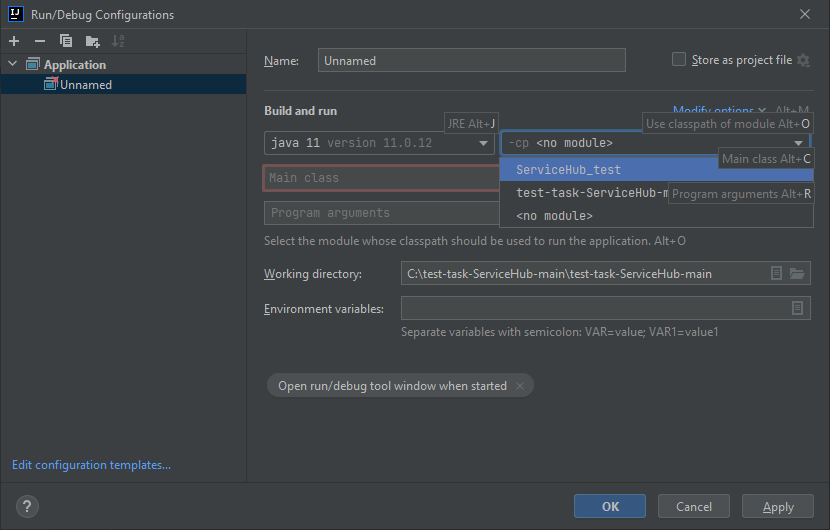Choose <no module> from the dropdown list
Screen dimensions: 830x530
[656, 216]
